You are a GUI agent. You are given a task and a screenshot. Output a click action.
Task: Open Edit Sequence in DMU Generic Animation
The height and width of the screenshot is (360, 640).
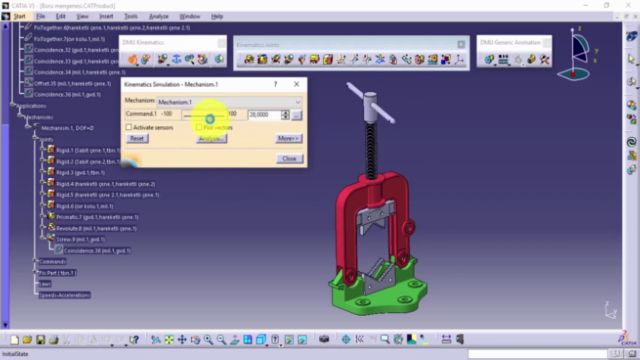504,60
